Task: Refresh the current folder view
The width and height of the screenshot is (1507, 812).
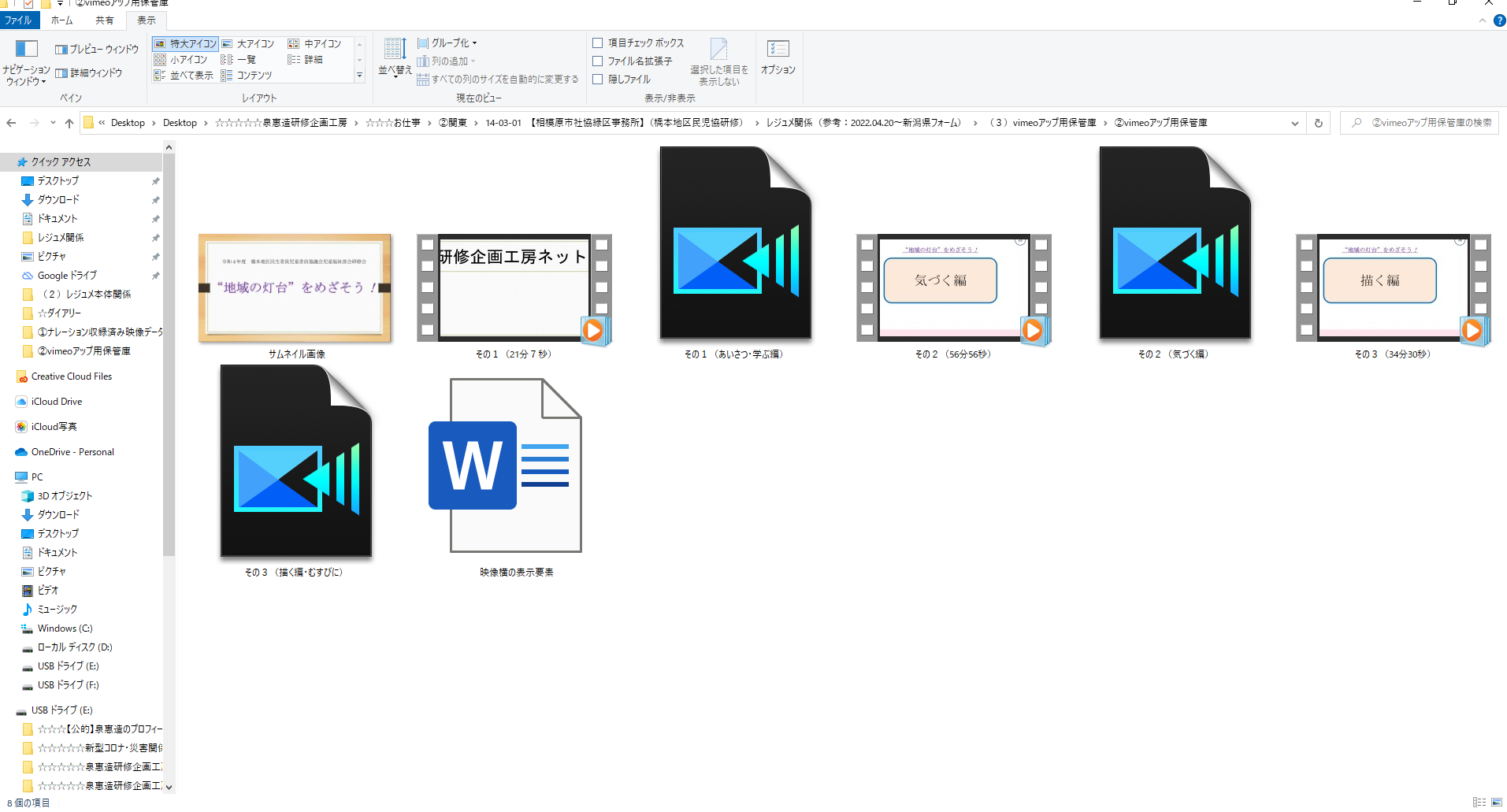Action: [1318, 123]
